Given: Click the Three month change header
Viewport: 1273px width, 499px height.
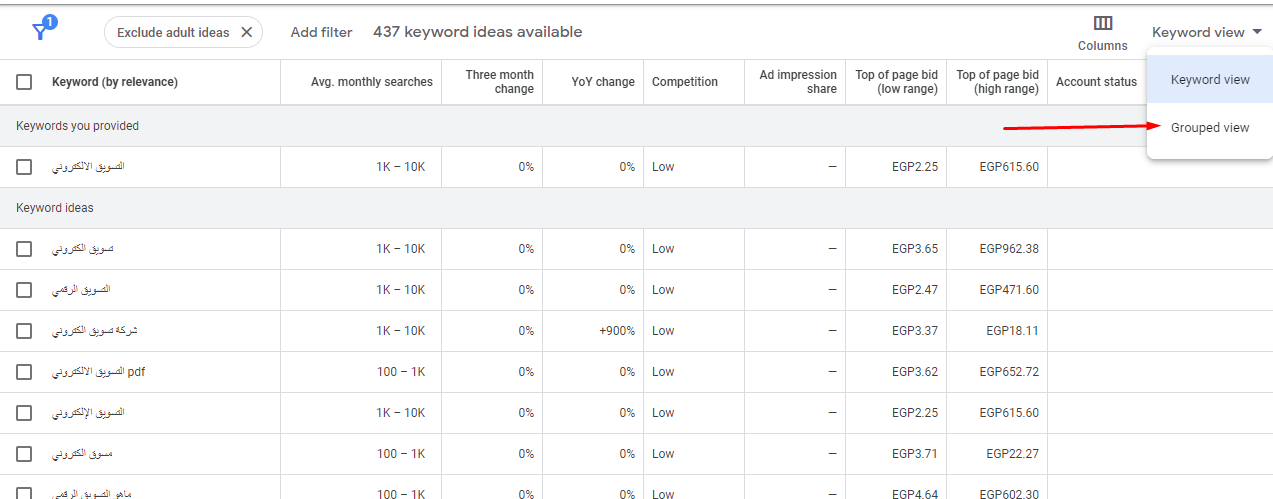Looking at the screenshot, I should click(x=499, y=82).
